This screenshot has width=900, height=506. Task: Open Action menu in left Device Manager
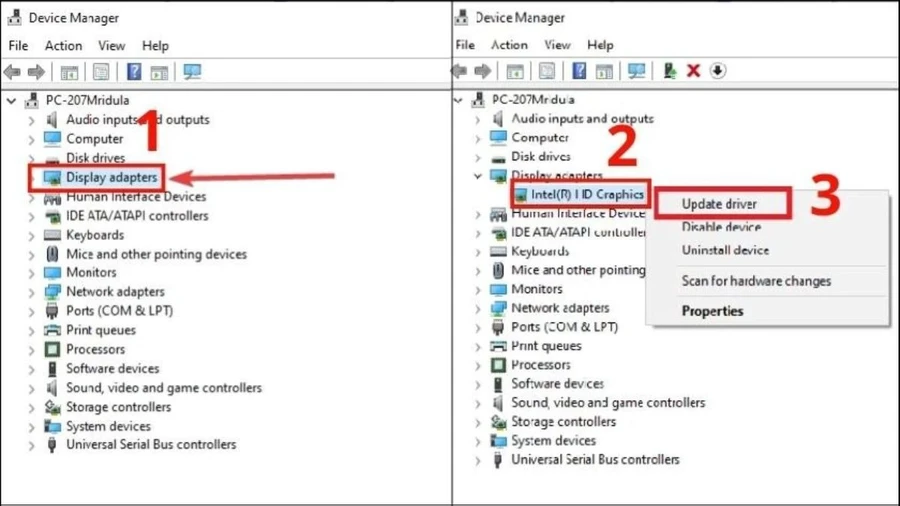(64, 46)
